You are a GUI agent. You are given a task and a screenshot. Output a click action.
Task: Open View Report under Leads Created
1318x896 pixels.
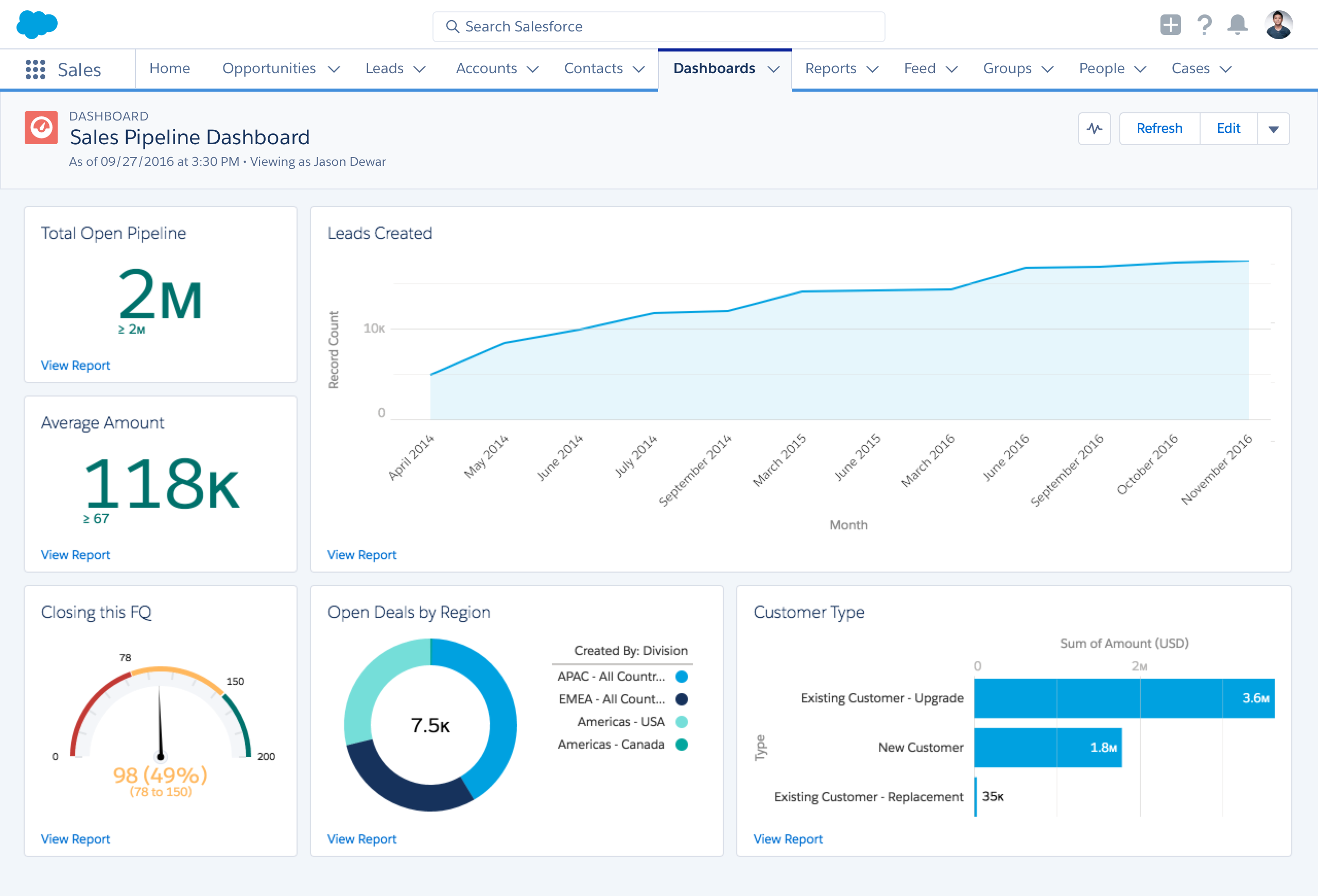pyautogui.click(x=362, y=555)
